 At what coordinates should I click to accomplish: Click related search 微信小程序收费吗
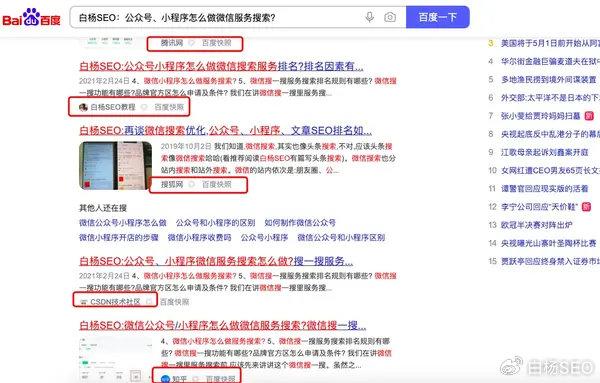[199, 238]
